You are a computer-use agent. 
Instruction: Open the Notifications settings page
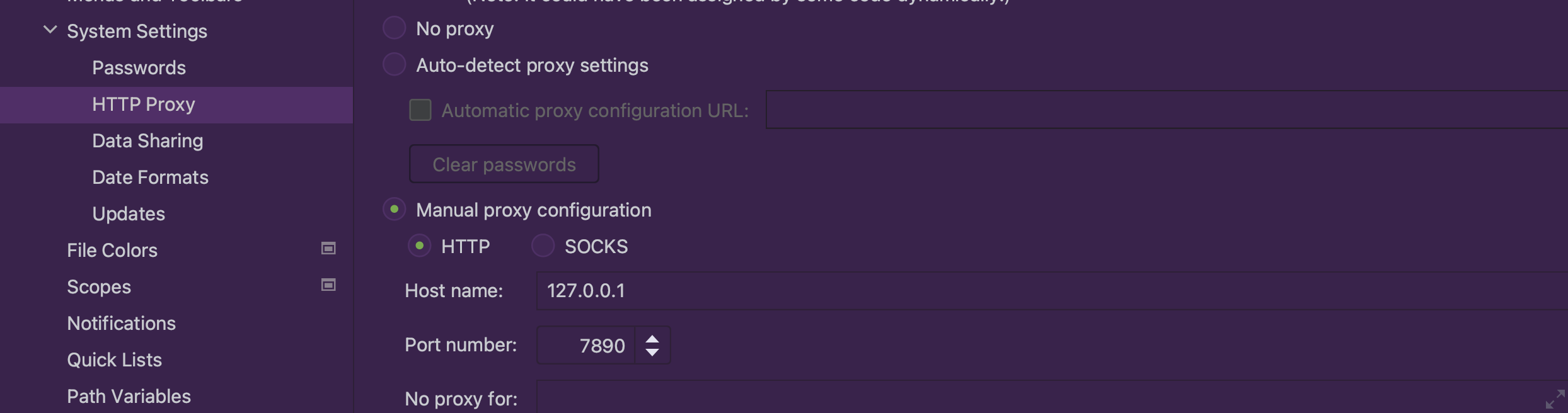click(x=121, y=324)
